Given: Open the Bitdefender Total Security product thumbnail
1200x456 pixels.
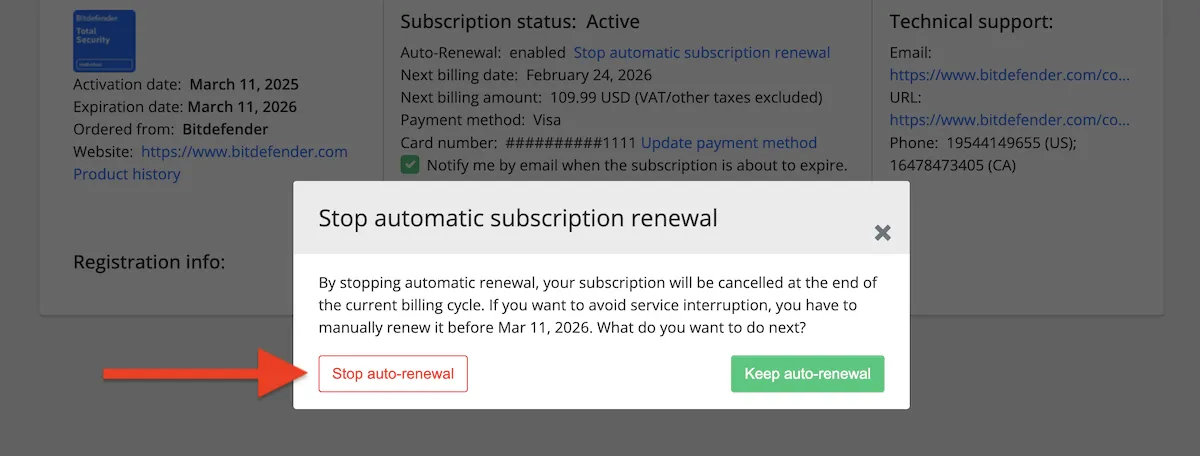Looking at the screenshot, I should tap(104, 41).
